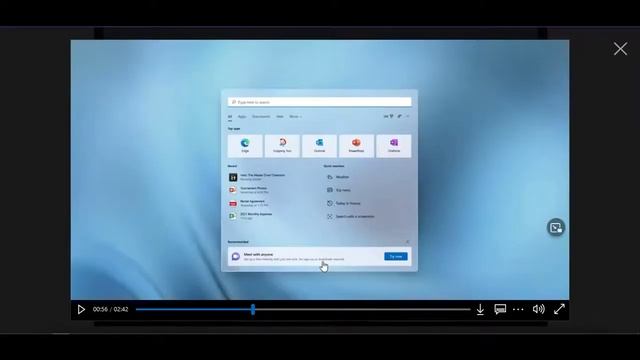Click the Weather quick search

tap(338, 177)
